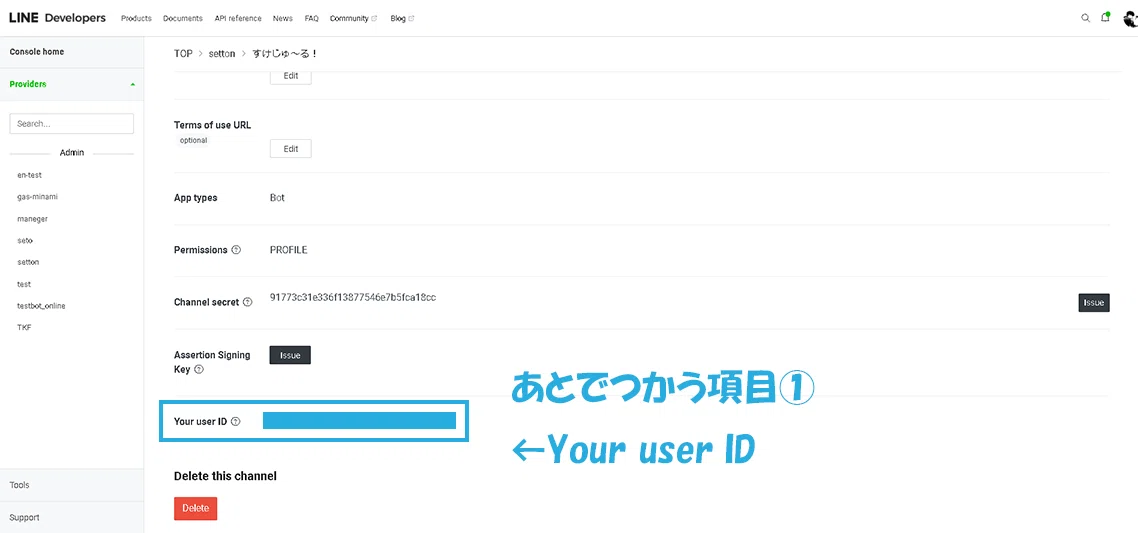The height and width of the screenshot is (533, 1138).
Task: Click the PROFILE permission value
Action: tap(289, 250)
